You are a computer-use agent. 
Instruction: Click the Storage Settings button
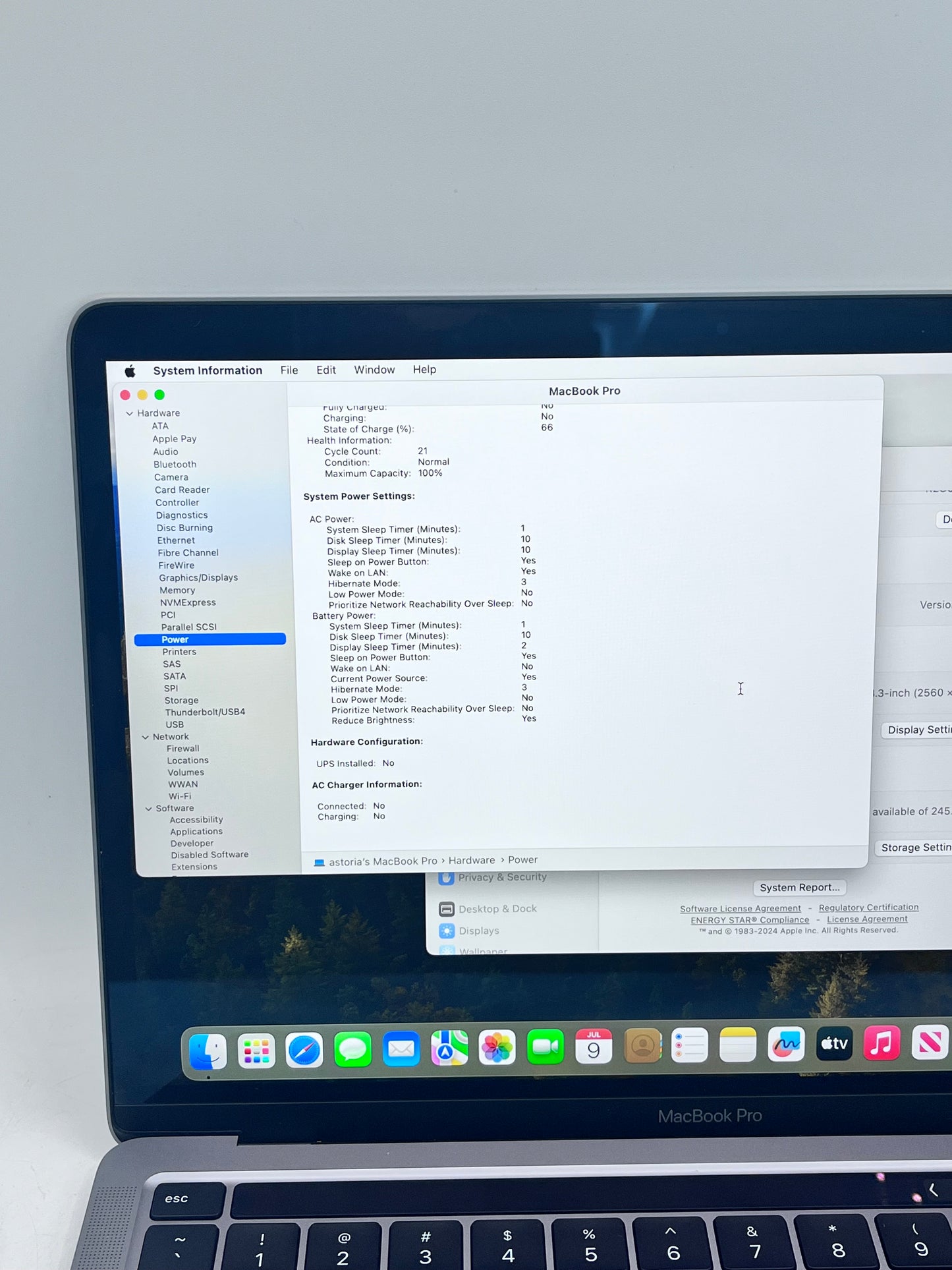point(914,848)
